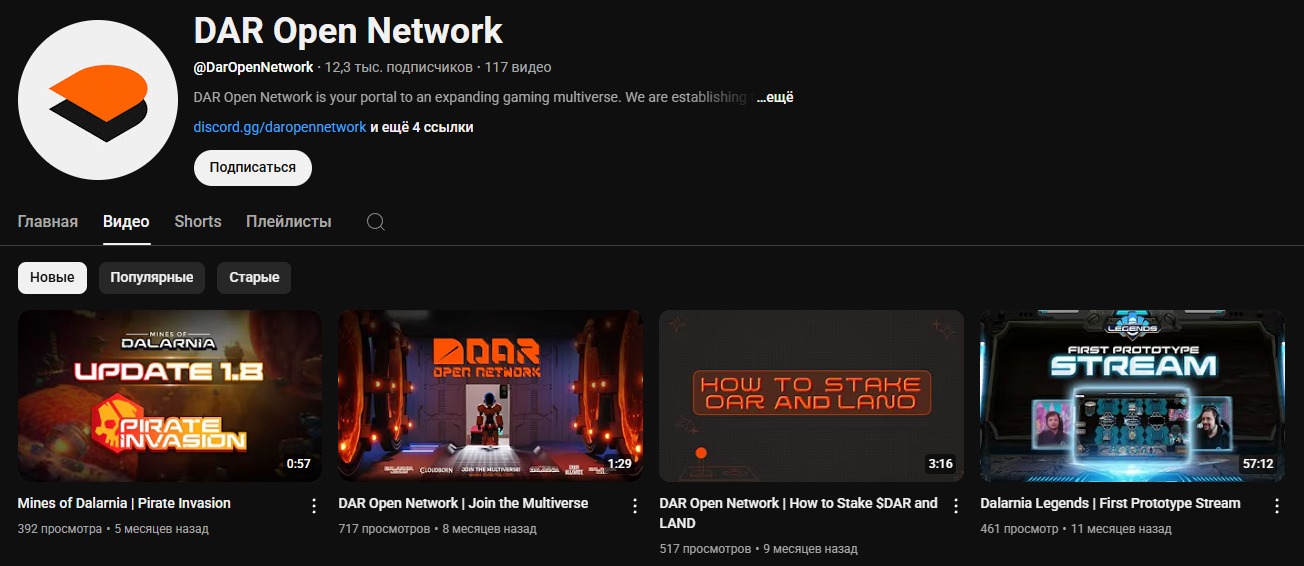Go to the Плейлисты tab
This screenshot has width=1304, height=566.
coord(289,221)
